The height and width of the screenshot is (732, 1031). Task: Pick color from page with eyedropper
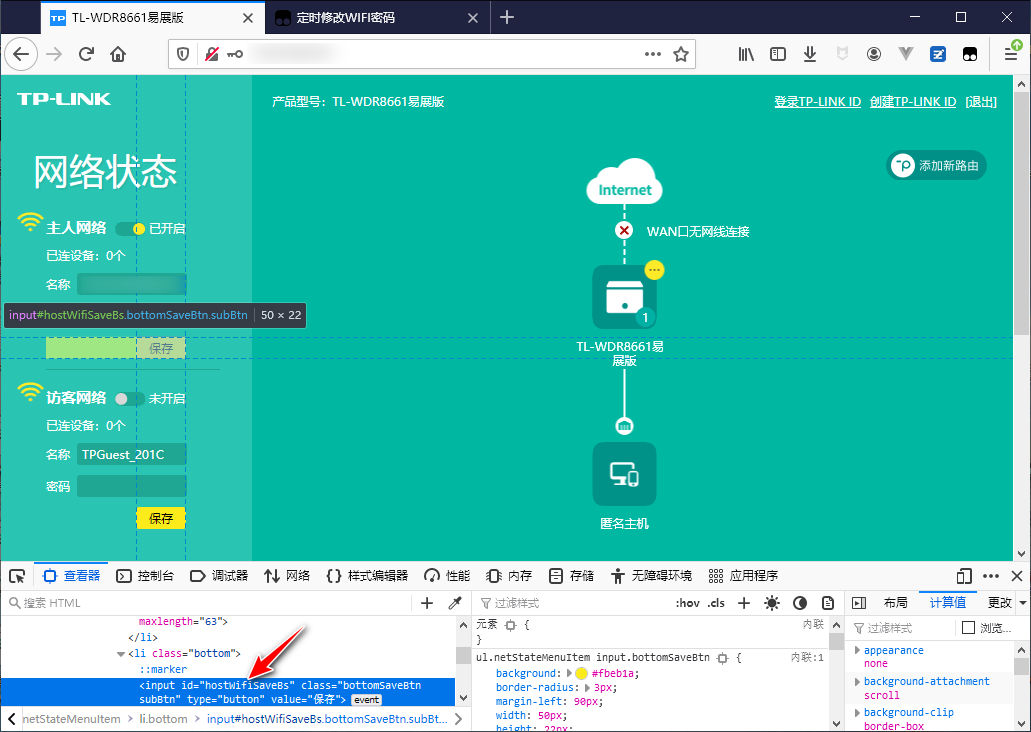(455, 603)
